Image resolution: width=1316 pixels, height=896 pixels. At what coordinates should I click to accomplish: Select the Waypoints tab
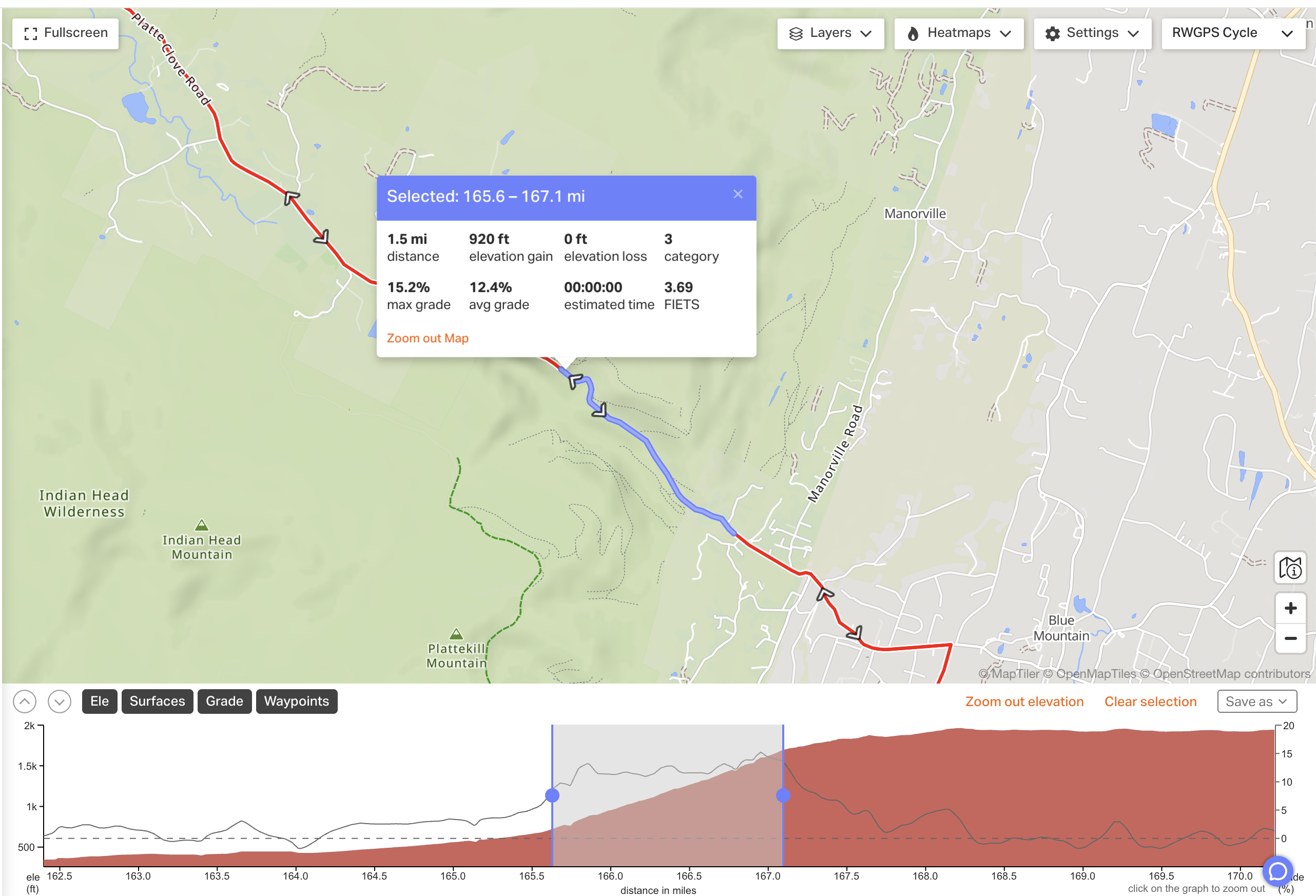[296, 702]
